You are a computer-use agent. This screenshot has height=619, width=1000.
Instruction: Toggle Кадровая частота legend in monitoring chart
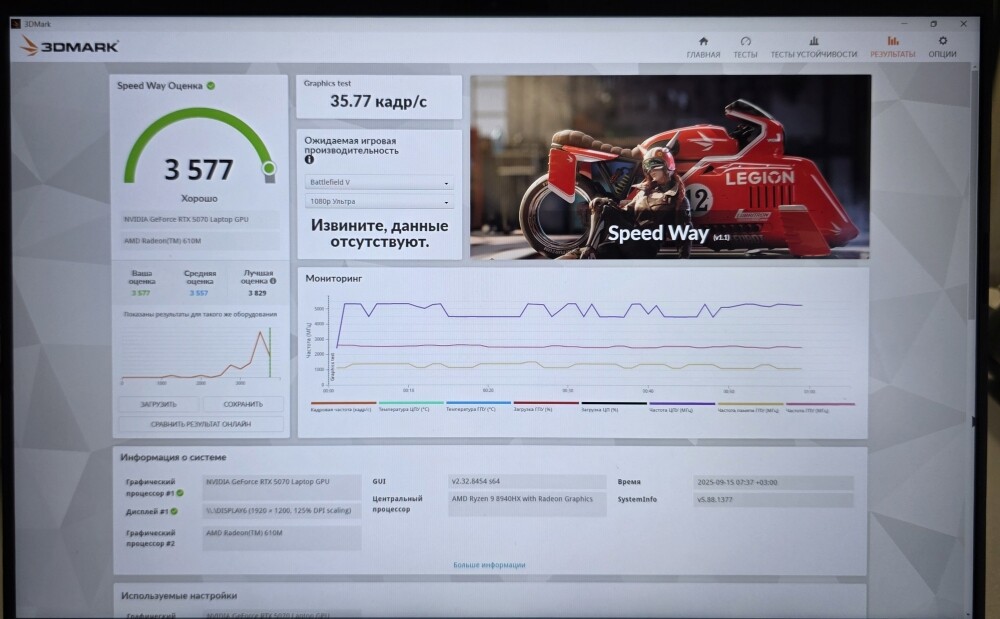342,407
